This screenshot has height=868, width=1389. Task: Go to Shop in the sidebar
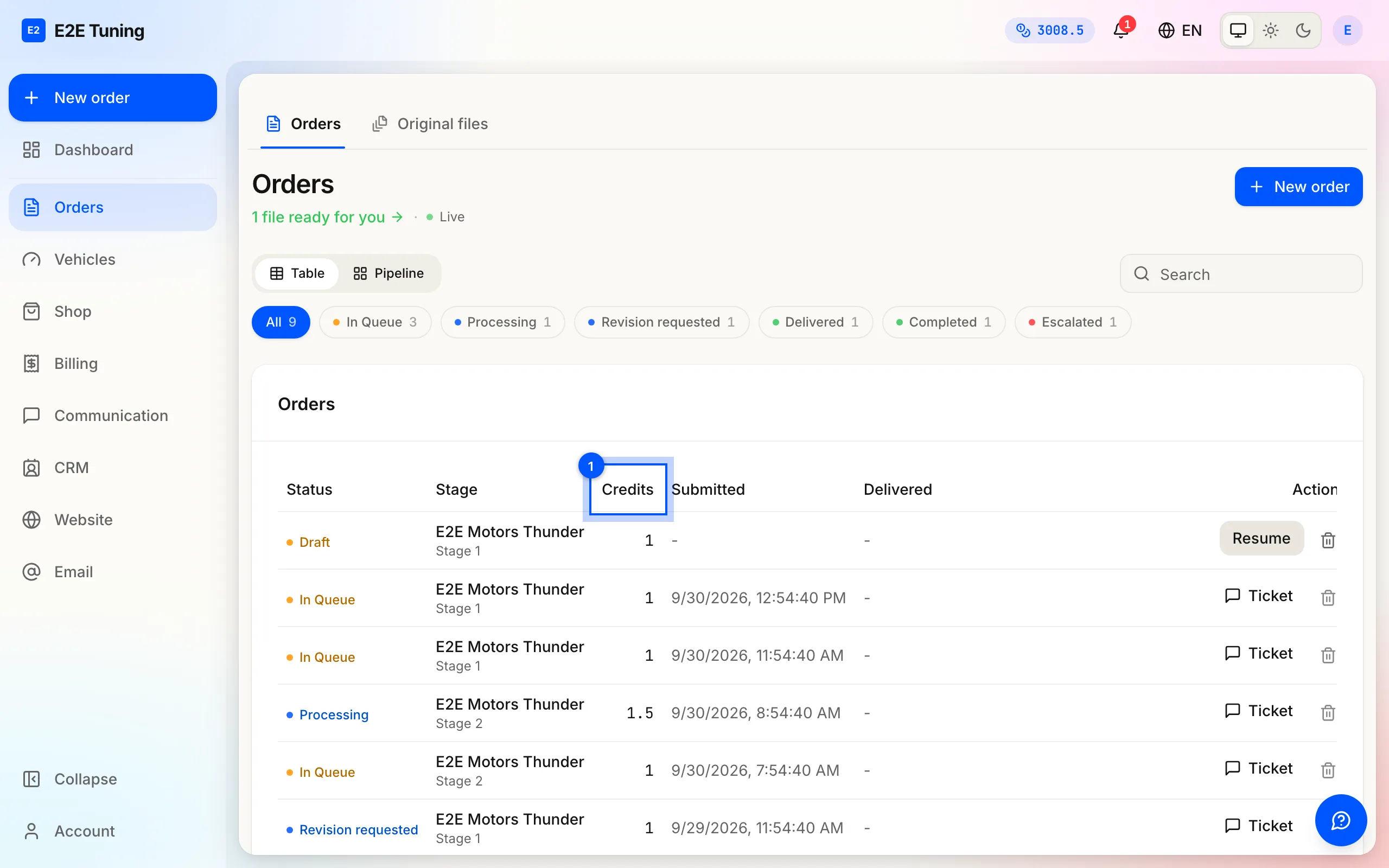(112, 312)
